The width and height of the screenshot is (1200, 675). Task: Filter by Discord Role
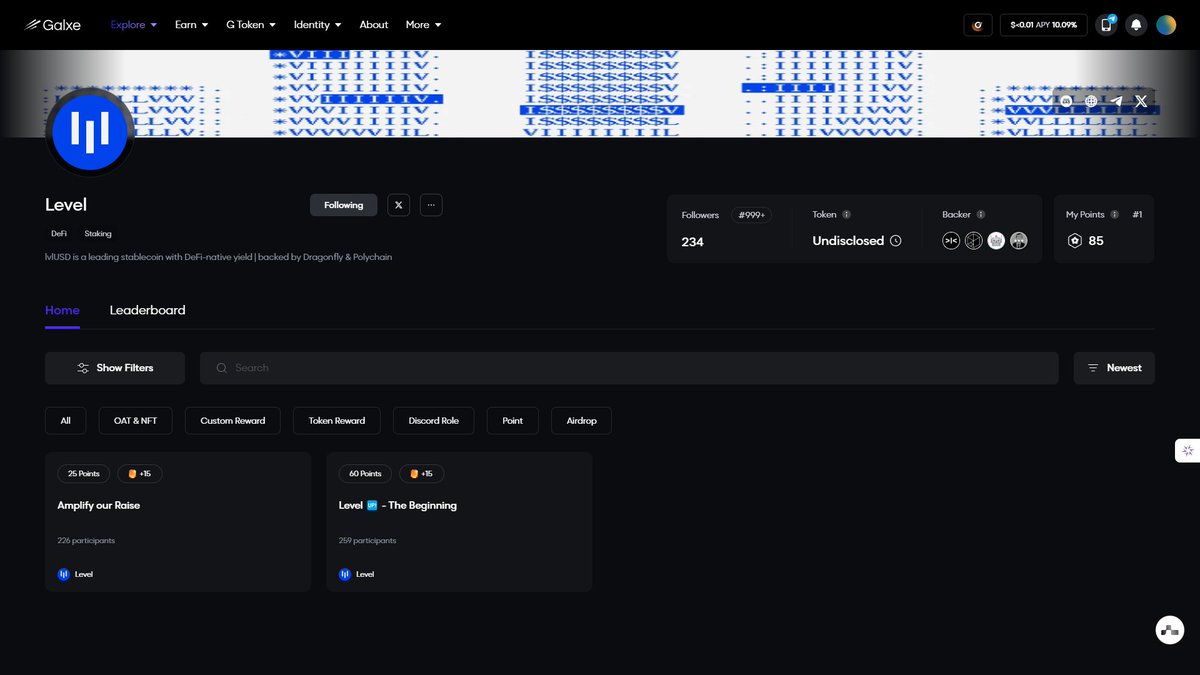click(434, 421)
